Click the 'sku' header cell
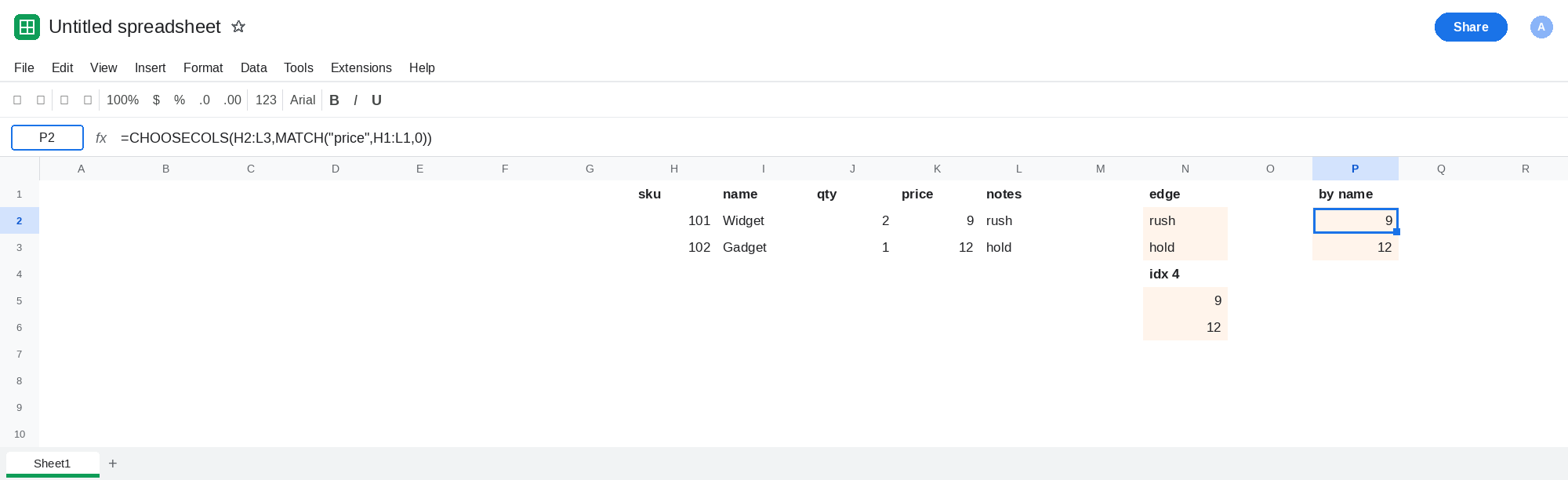This screenshot has width=1568, height=480. [x=674, y=194]
